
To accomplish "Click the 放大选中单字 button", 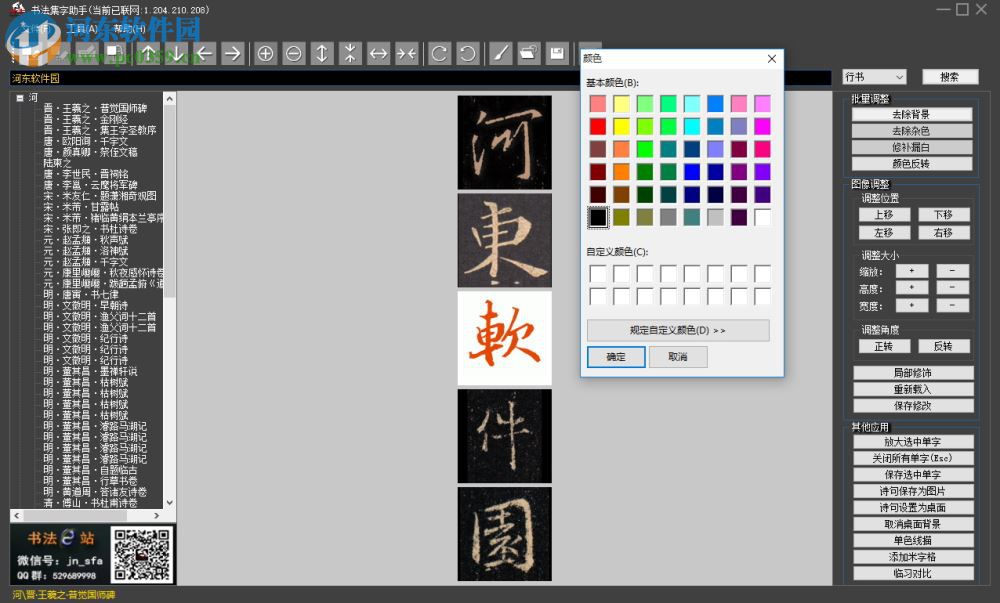I will pyautogui.click(x=913, y=442).
